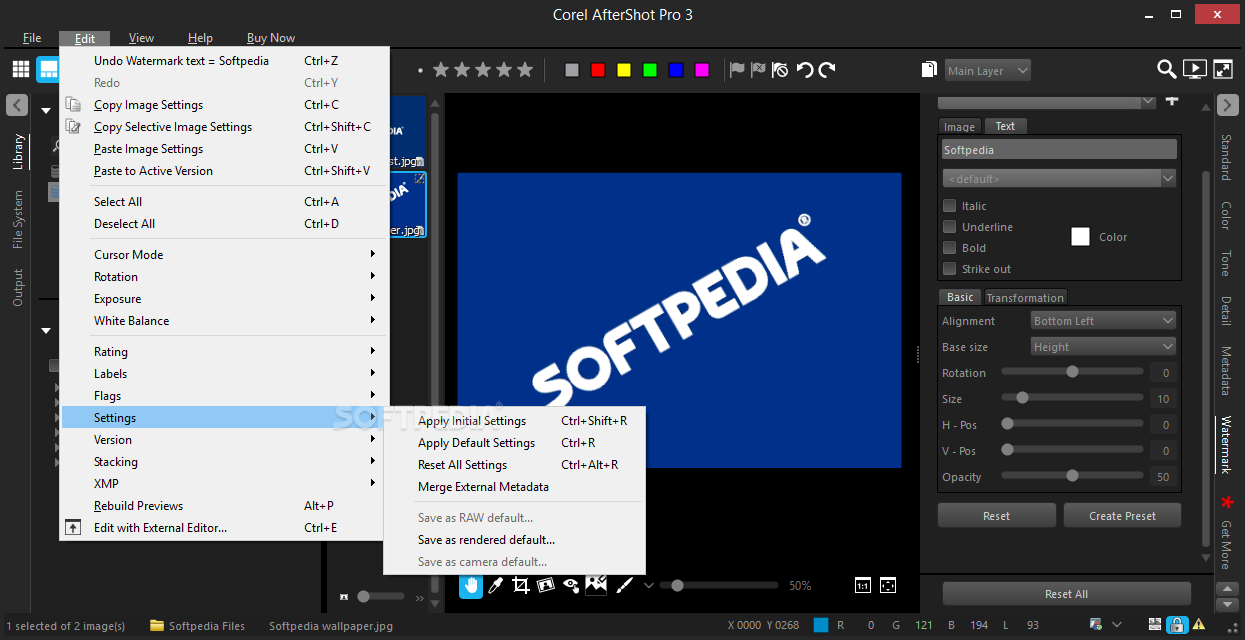This screenshot has height=640, width=1245.
Task: Click the rotate left arrow icon
Action: click(805, 70)
